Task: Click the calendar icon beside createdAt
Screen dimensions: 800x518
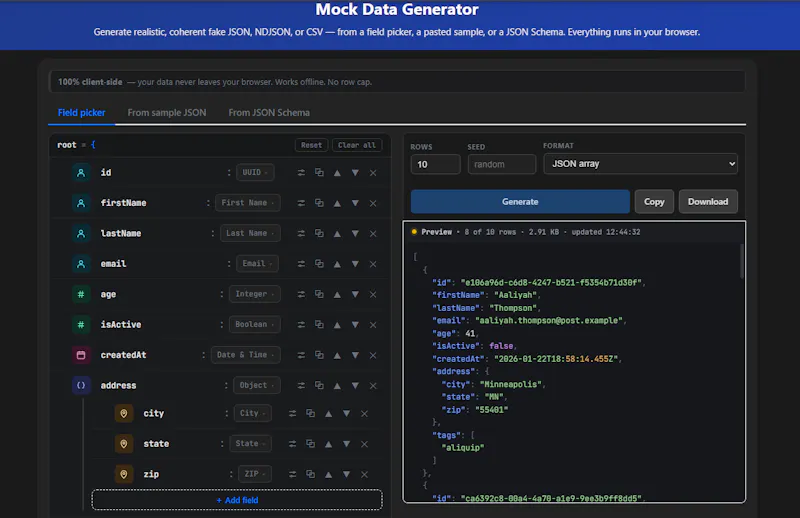Action: coord(81,355)
